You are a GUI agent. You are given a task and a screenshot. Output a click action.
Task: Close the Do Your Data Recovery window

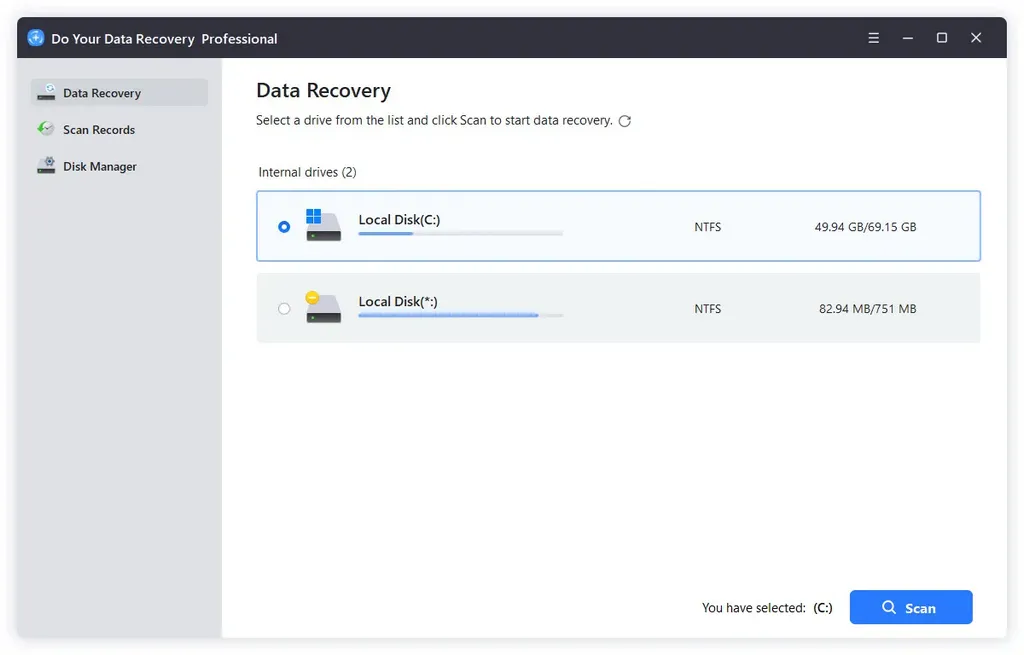(976, 38)
